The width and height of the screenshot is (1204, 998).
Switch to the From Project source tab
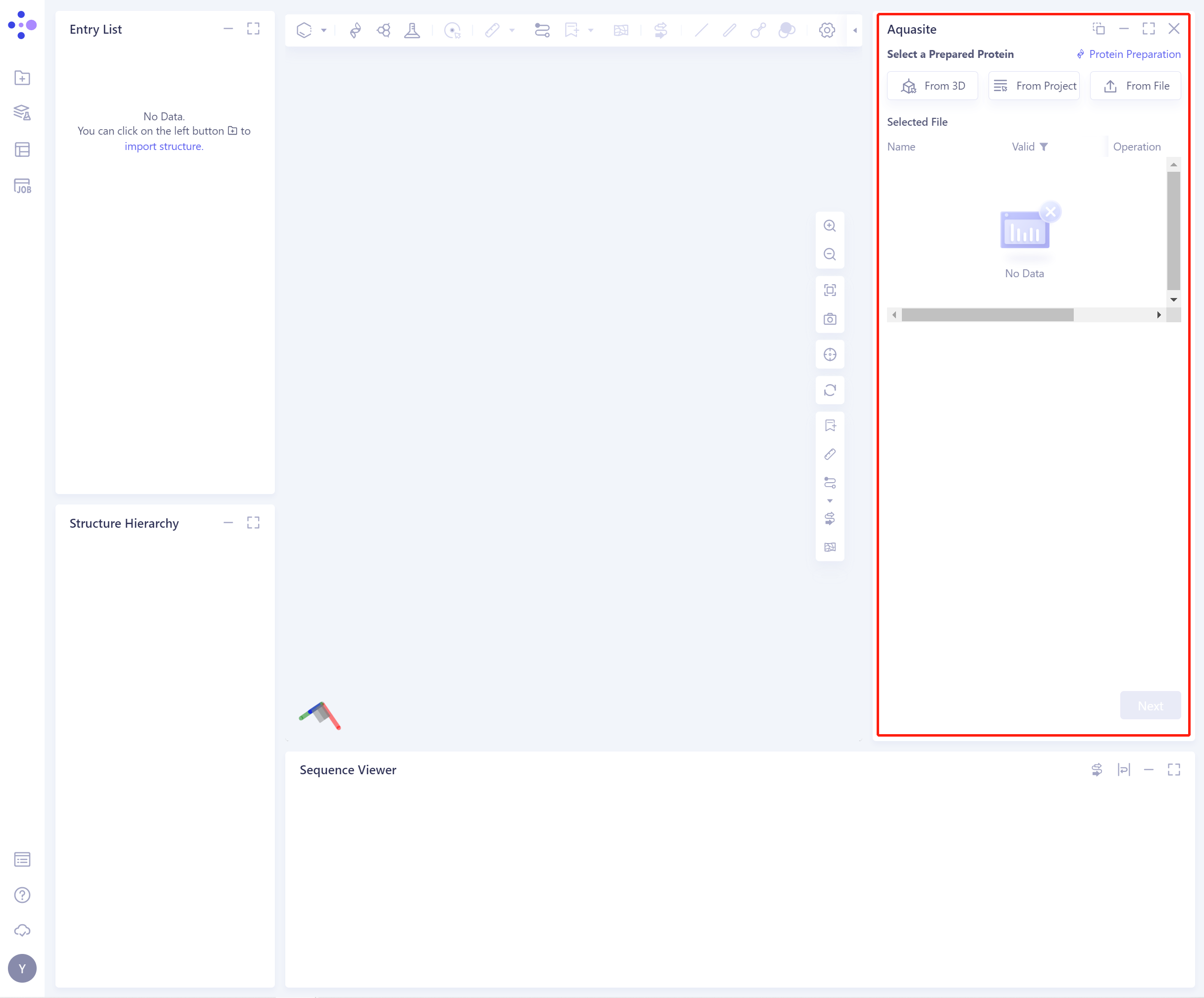pyautogui.click(x=1034, y=85)
